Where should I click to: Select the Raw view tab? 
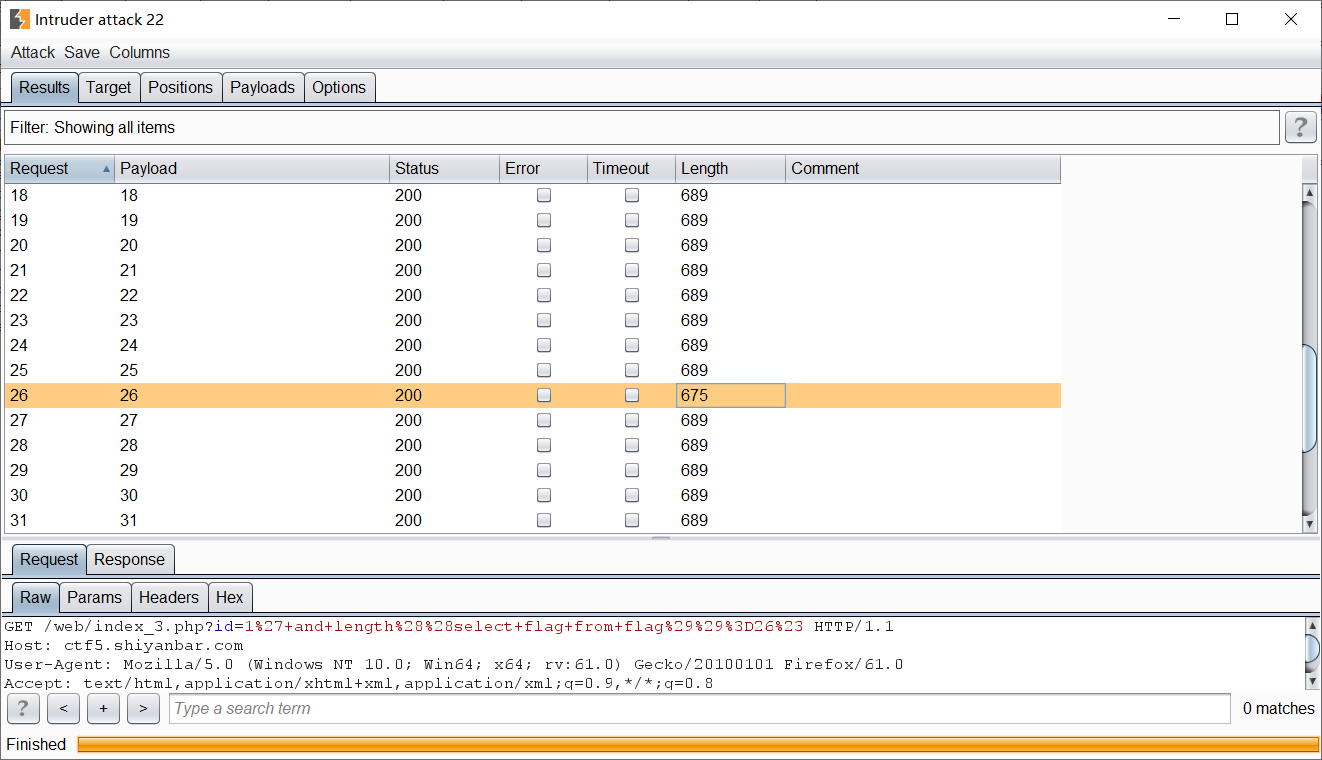click(36, 597)
